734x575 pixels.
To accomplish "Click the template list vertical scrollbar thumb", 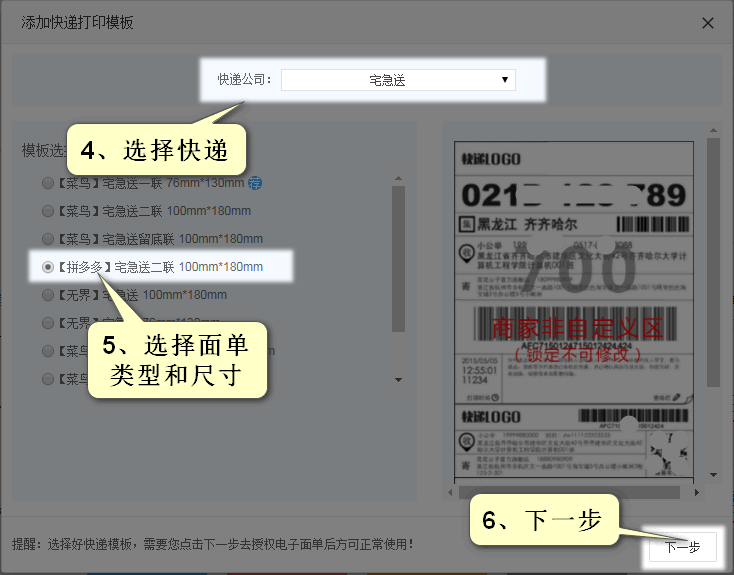I will coord(398,259).
